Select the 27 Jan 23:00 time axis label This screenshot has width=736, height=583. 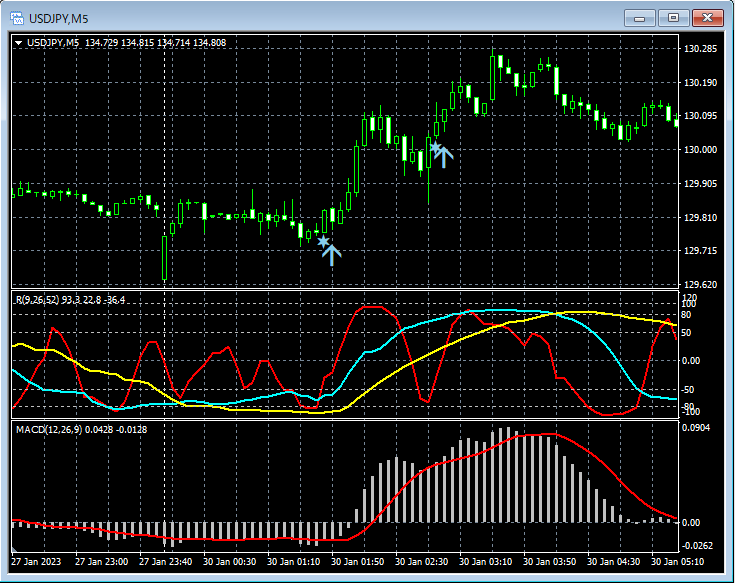pyautogui.click(x=103, y=562)
